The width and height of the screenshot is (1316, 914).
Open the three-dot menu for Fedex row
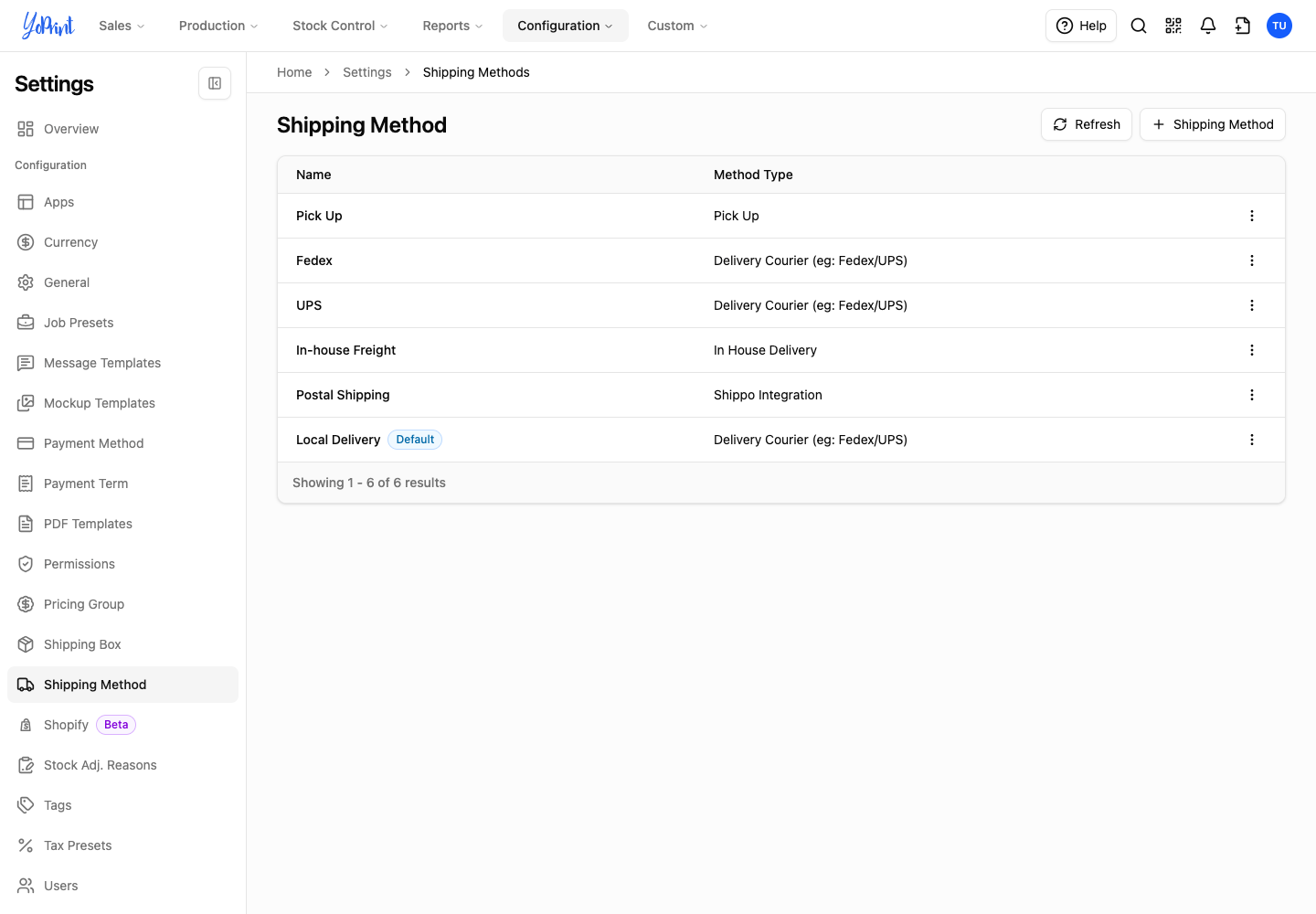(1252, 260)
